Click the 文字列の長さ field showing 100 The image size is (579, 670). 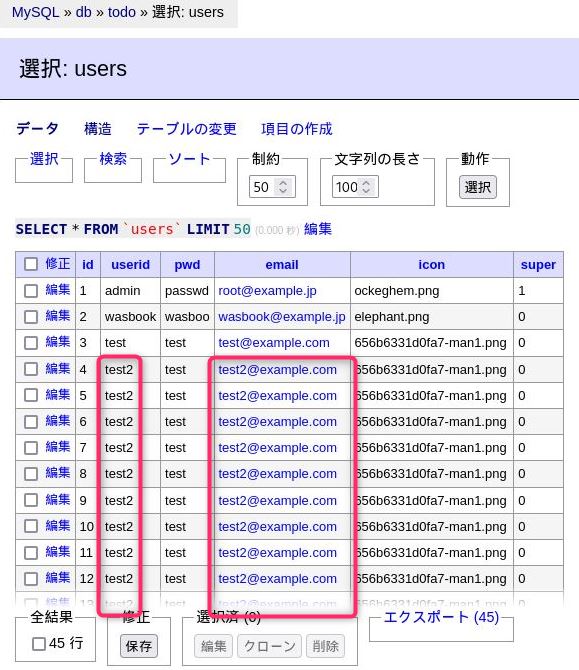point(355,187)
